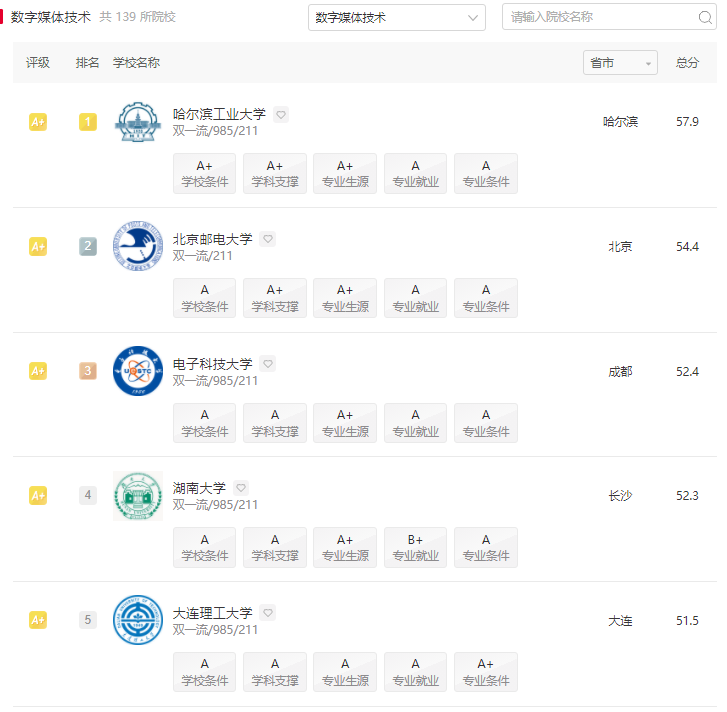Image resolution: width=727 pixels, height=712 pixels.
Task: Click rank 4 badge
Action: (x=88, y=495)
